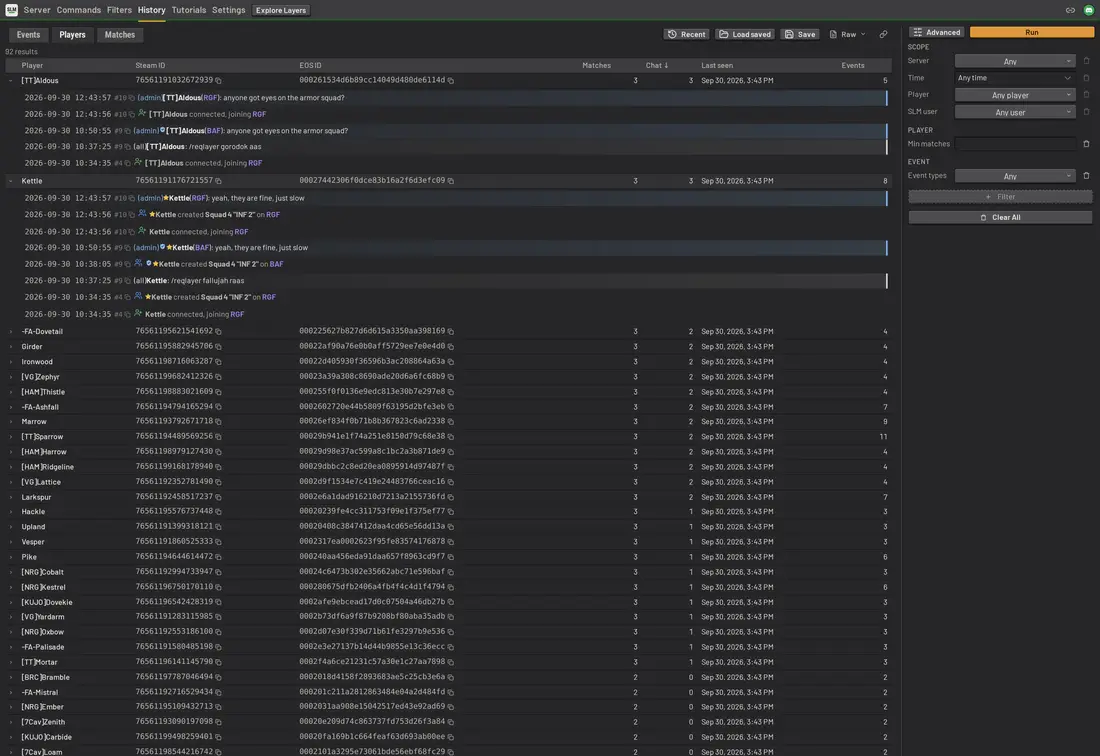The width and height of the screenshot is (1100, 756).
Task: Open the Server scope dropdown
Action: point(1014,61)
